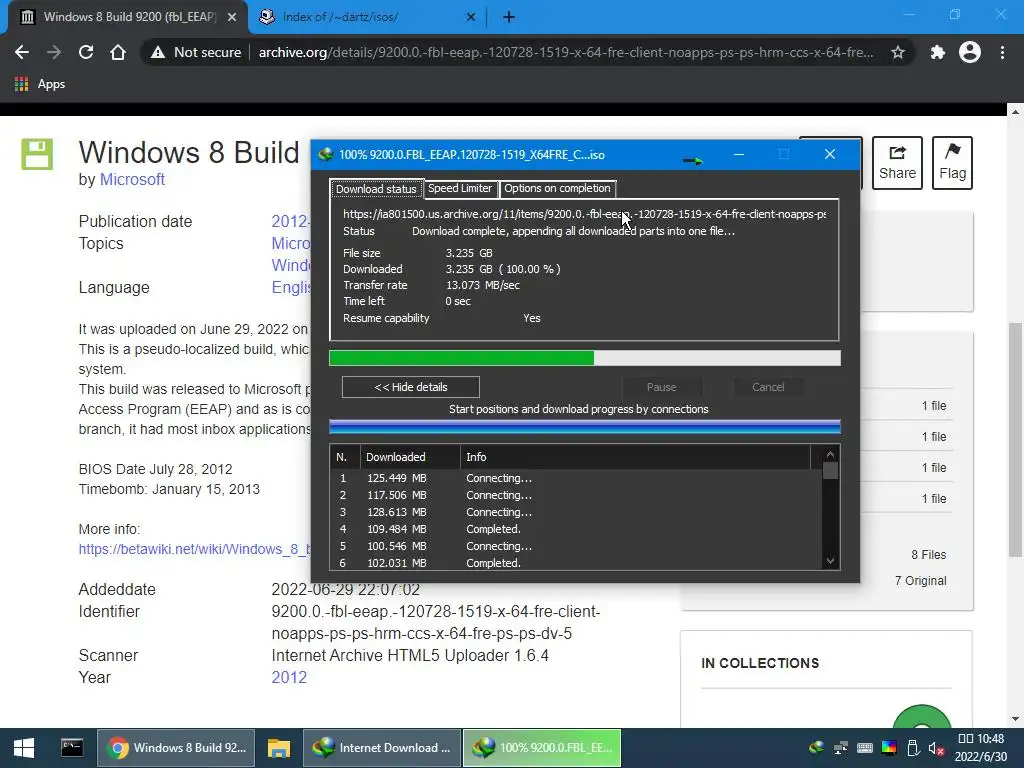Open a new browser tab
Screen dimensions: 1024x768
[509, 17]
